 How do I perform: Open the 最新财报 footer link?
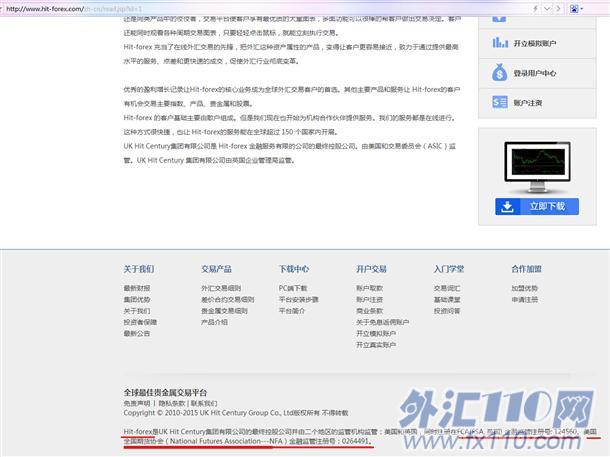tap(137, 288)
